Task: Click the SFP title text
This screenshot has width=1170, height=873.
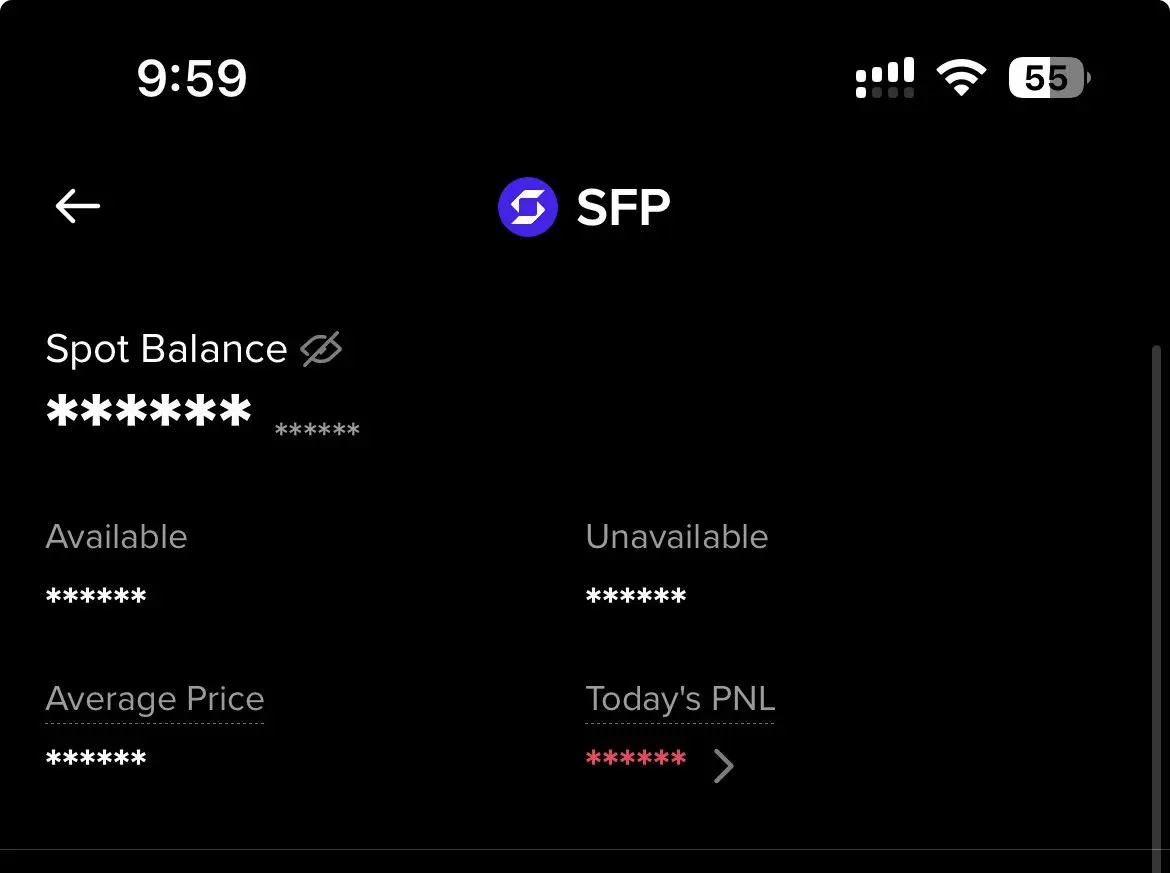Action: click(x=624, y=207)
